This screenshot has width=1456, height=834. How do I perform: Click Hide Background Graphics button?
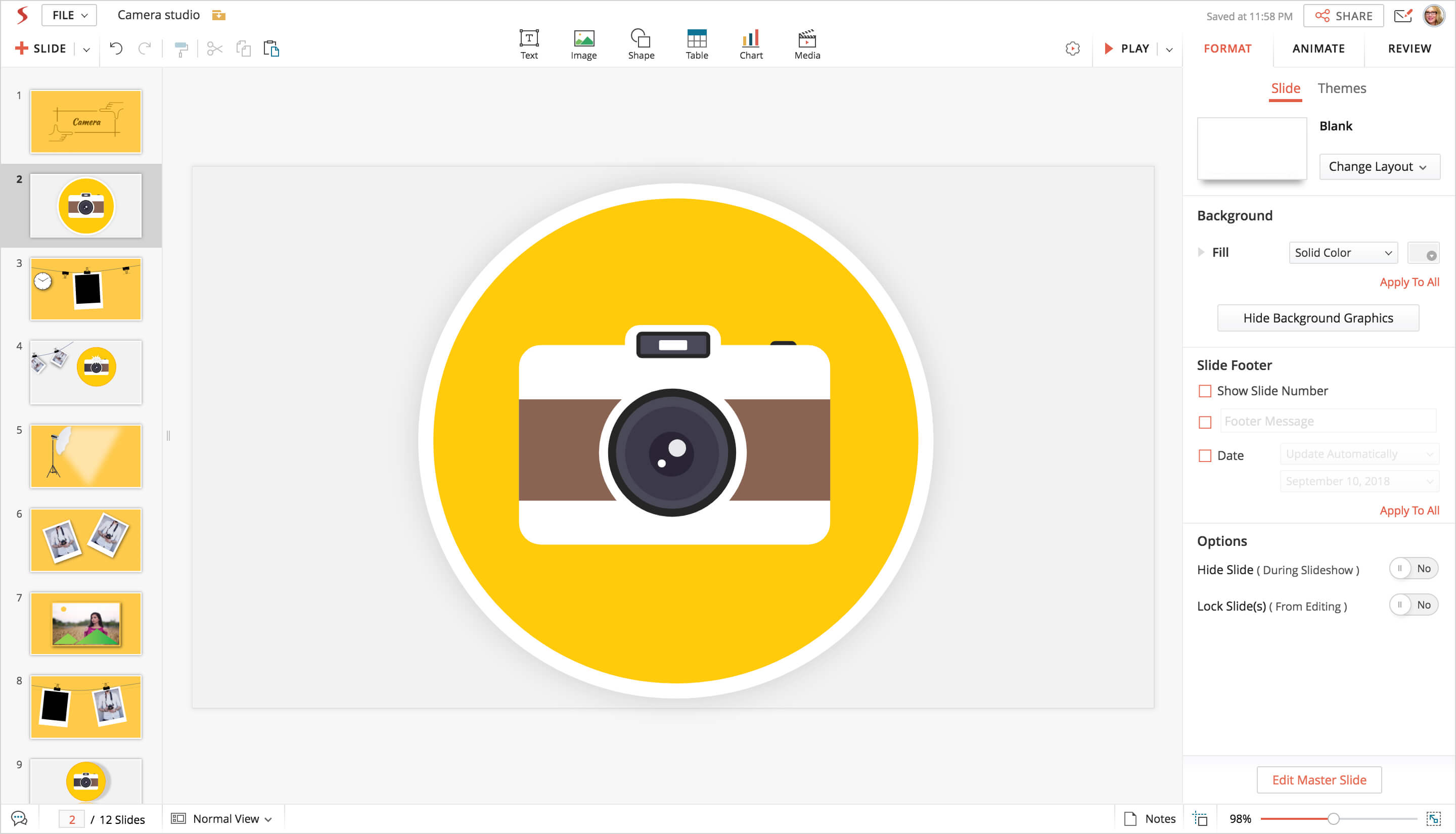[x=1317, y=318]
